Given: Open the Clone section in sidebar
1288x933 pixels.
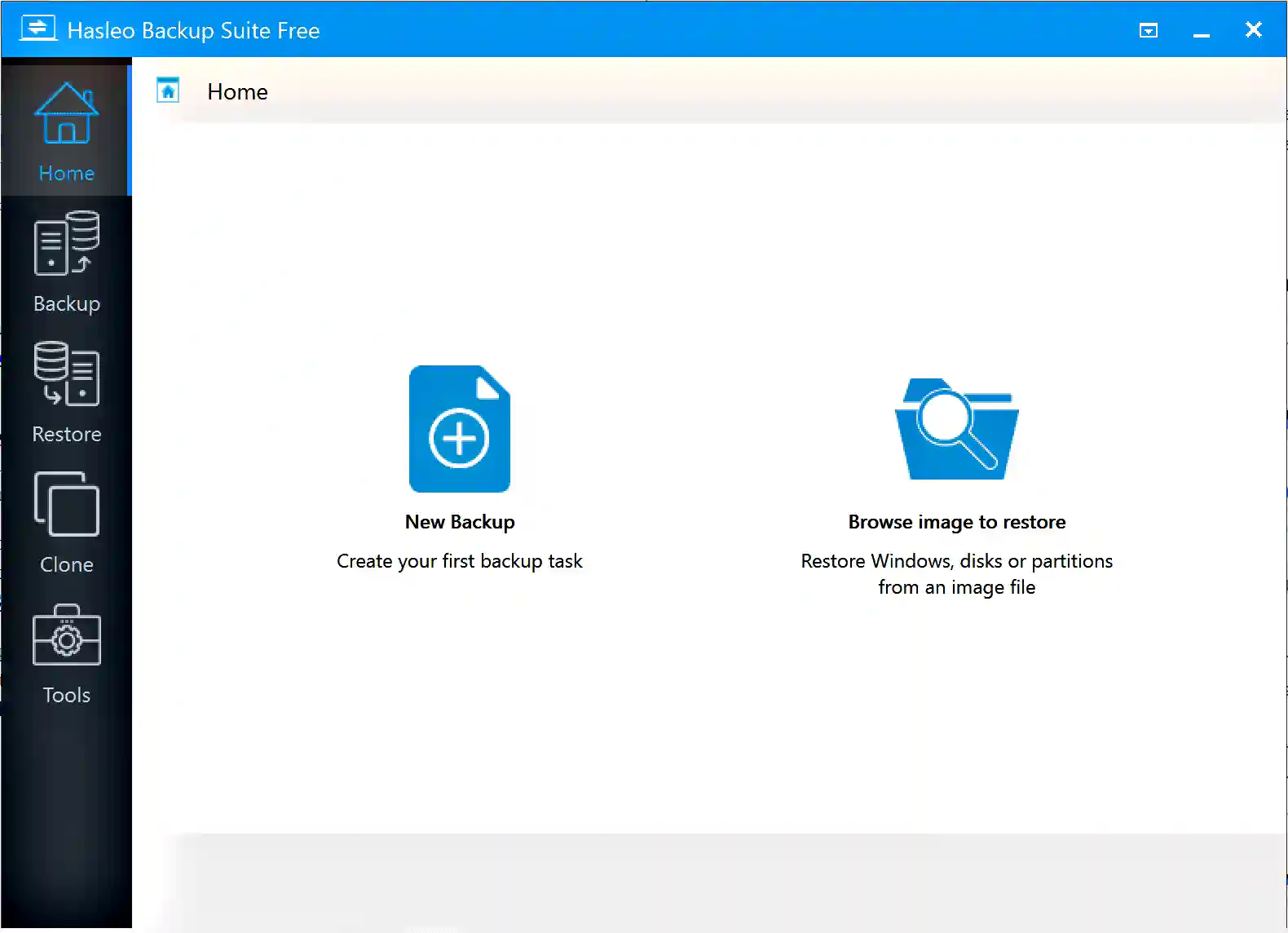Looking at the screenshot, I should [66, 522].
